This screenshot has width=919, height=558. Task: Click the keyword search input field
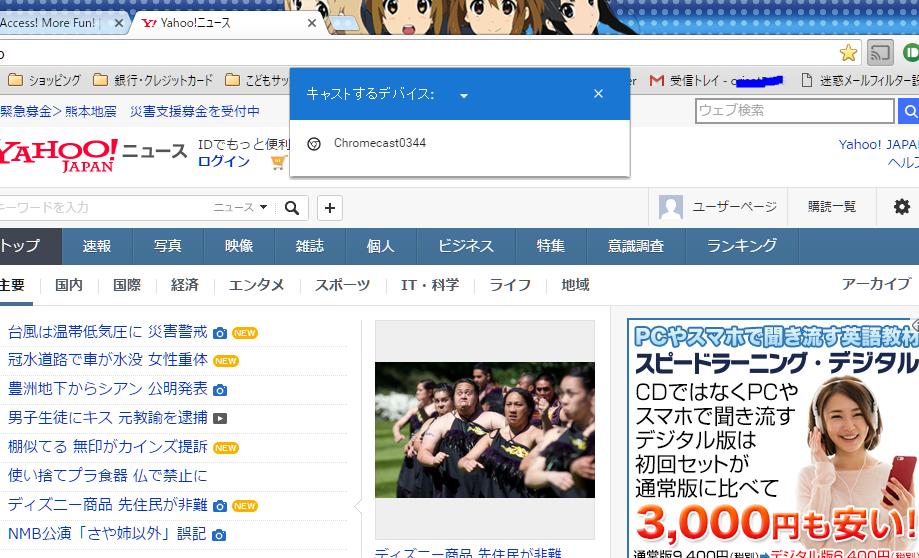pyautogui.click(x=104, y=207)
